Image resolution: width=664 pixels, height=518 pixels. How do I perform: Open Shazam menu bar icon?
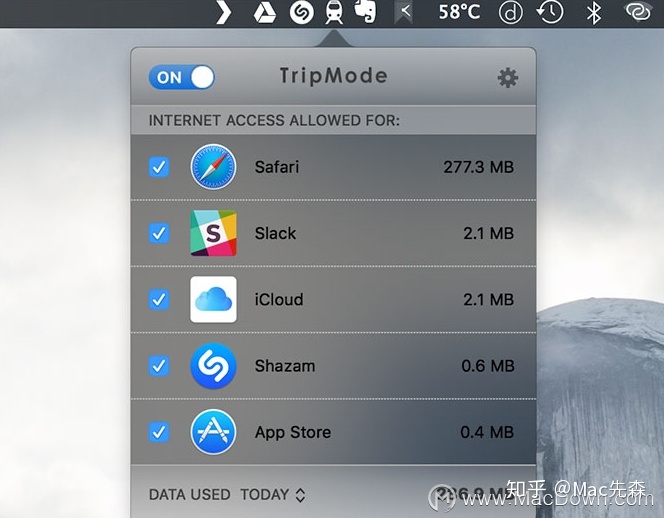[x=302, y=12]
